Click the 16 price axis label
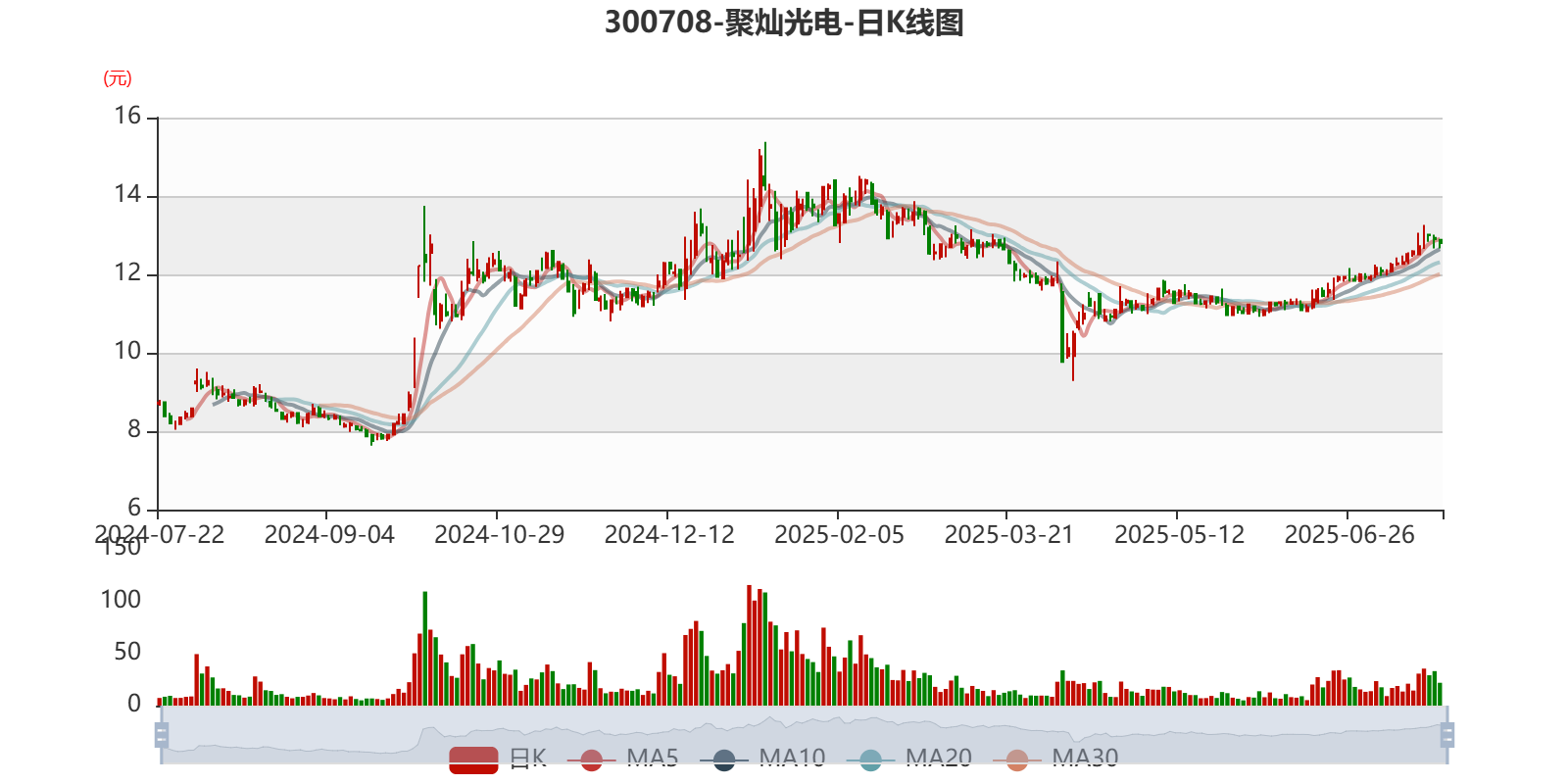 [x=127, y=116]
